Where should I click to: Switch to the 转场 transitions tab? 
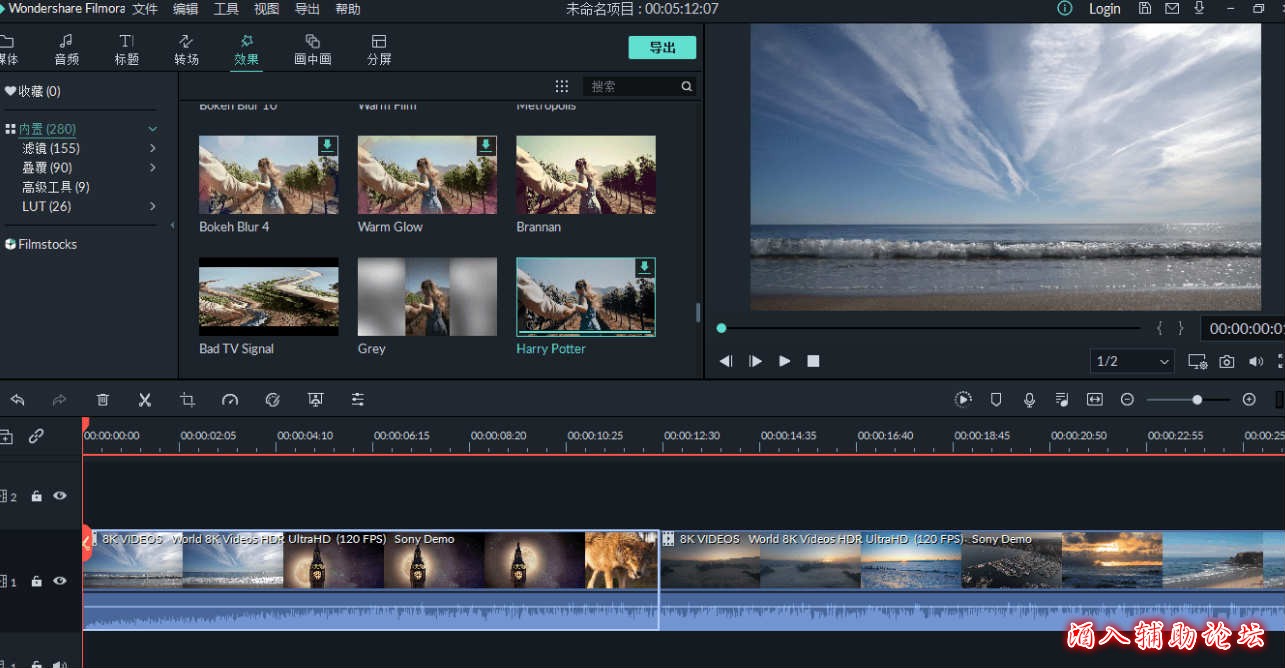[186, 49]
